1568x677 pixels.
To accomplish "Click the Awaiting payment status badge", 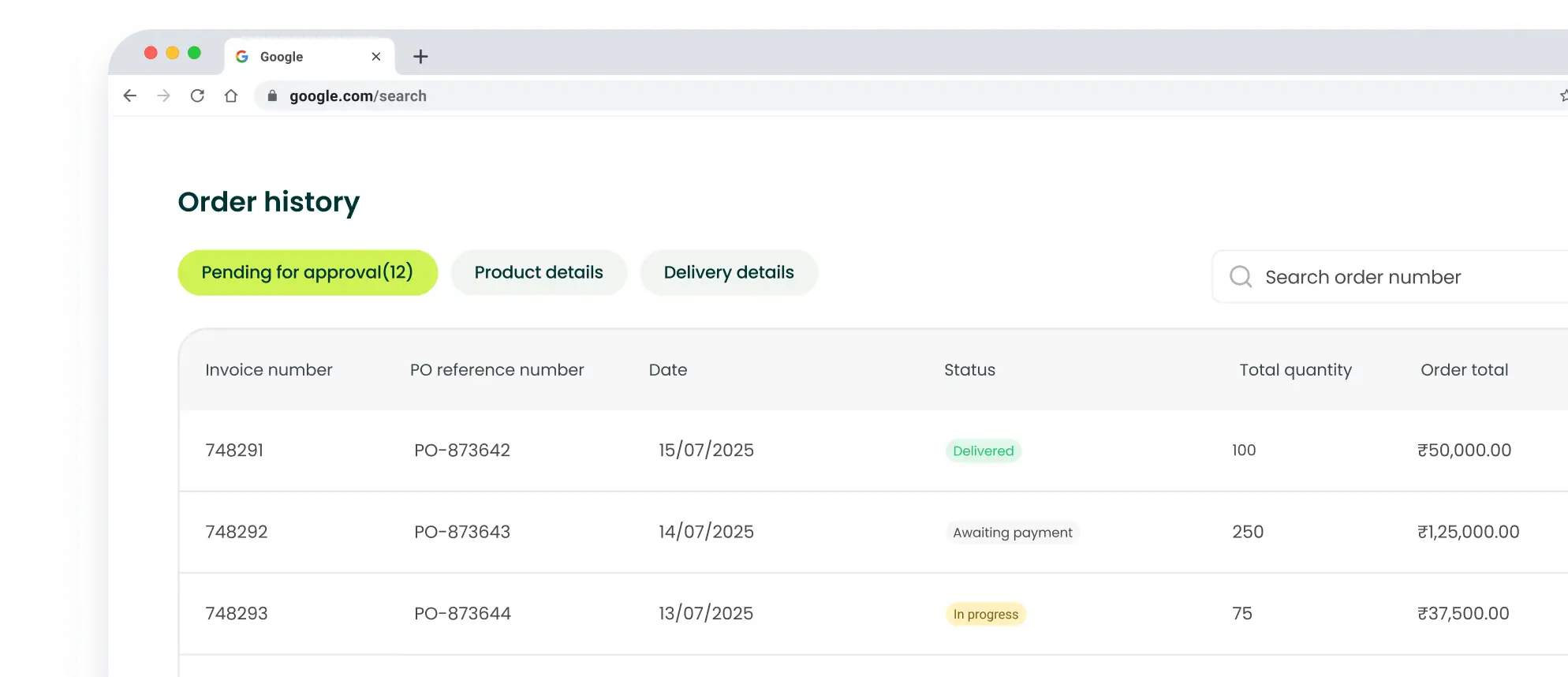I will [1013, 533].
